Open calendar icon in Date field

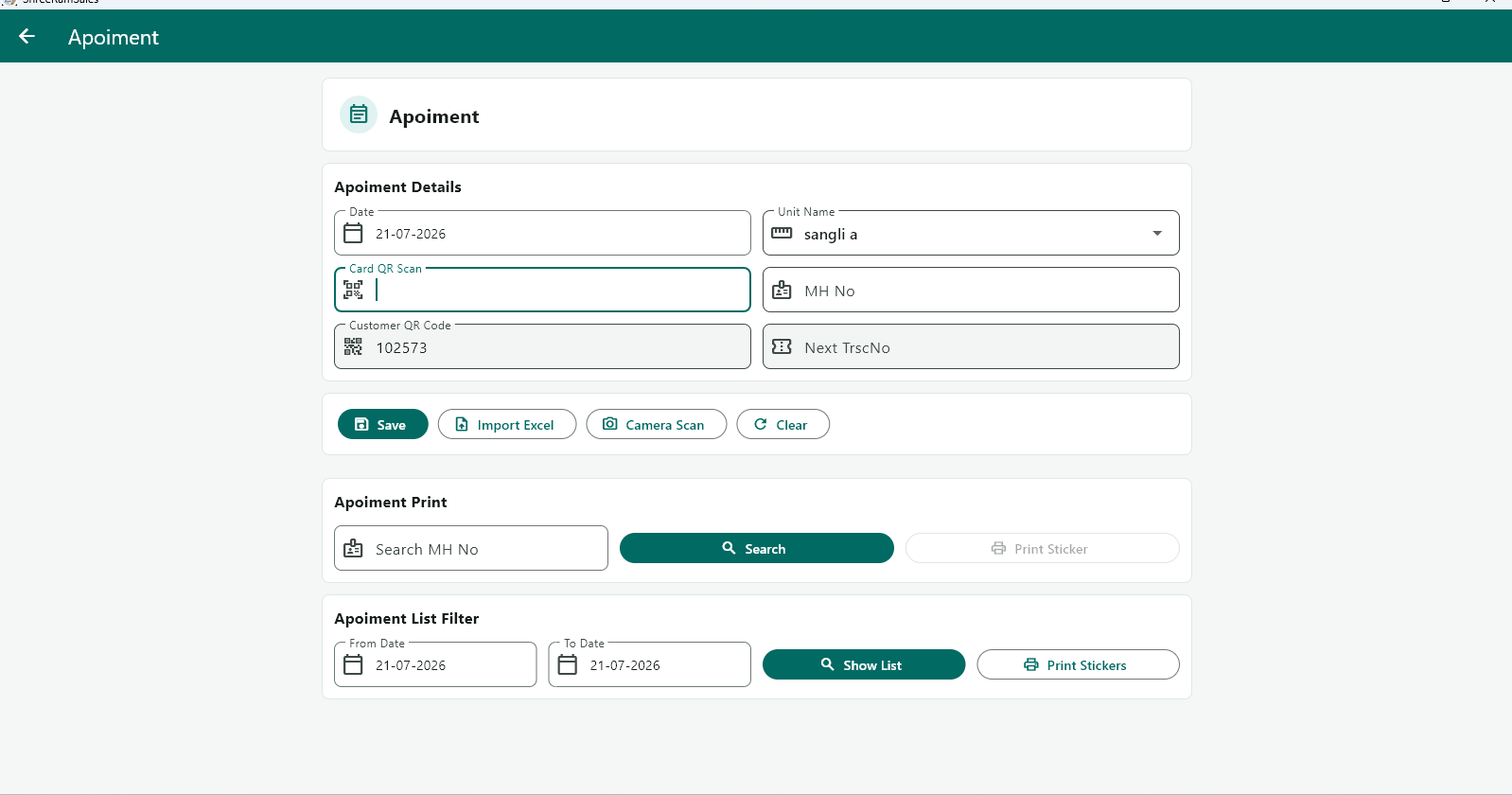pyautogui.click(x=353, y=233)
